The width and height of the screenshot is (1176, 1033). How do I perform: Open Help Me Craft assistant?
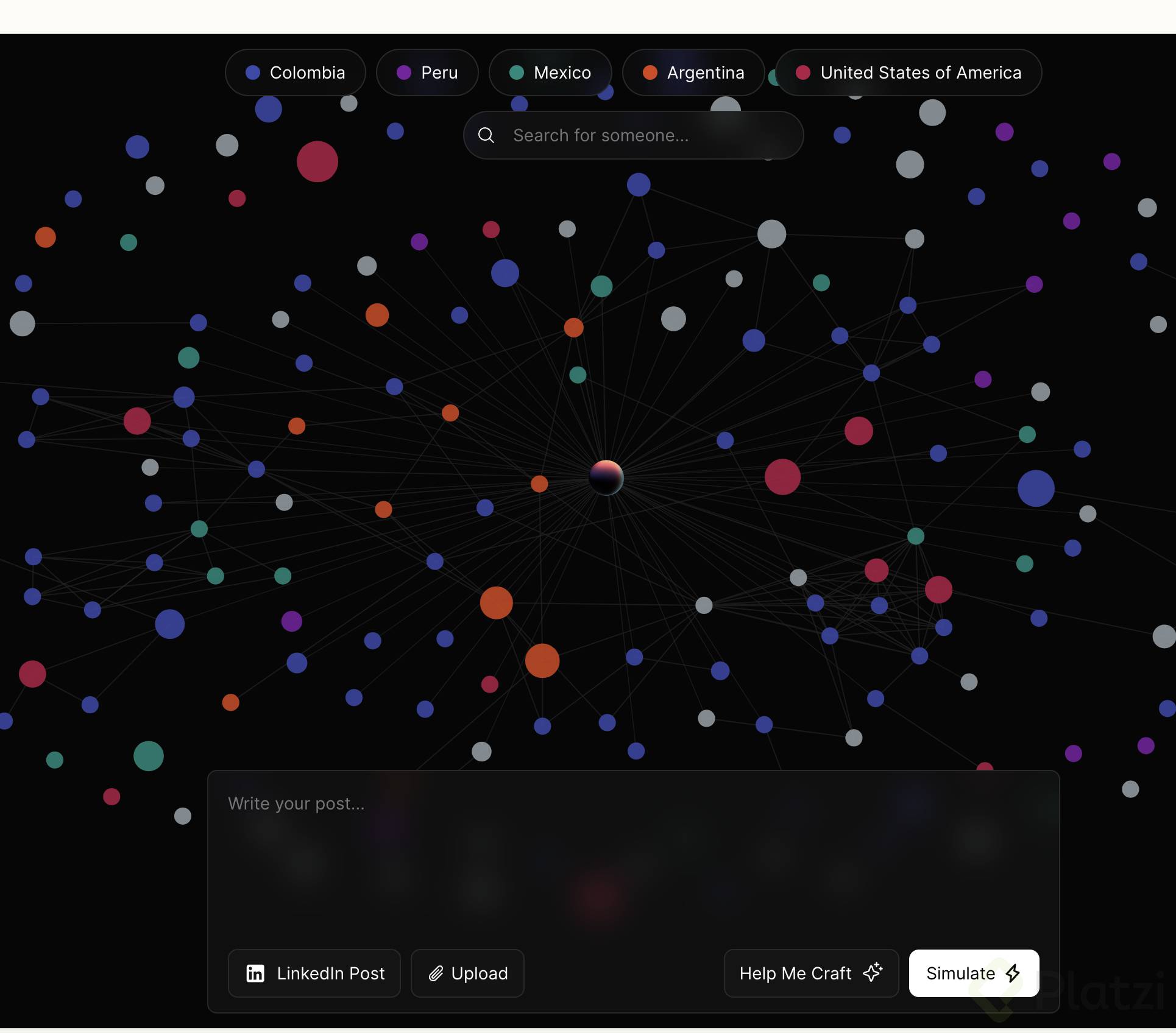point(810,973)
